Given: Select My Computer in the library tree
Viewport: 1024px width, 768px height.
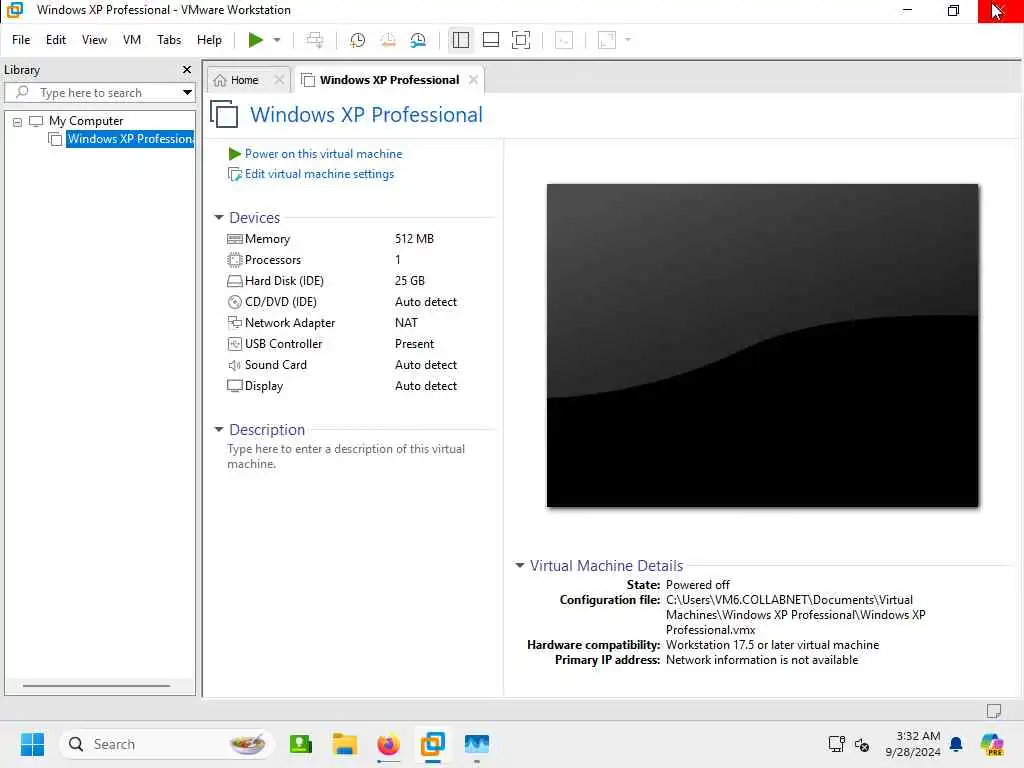Looking at the screenshot, I should (x=86, y=121).
